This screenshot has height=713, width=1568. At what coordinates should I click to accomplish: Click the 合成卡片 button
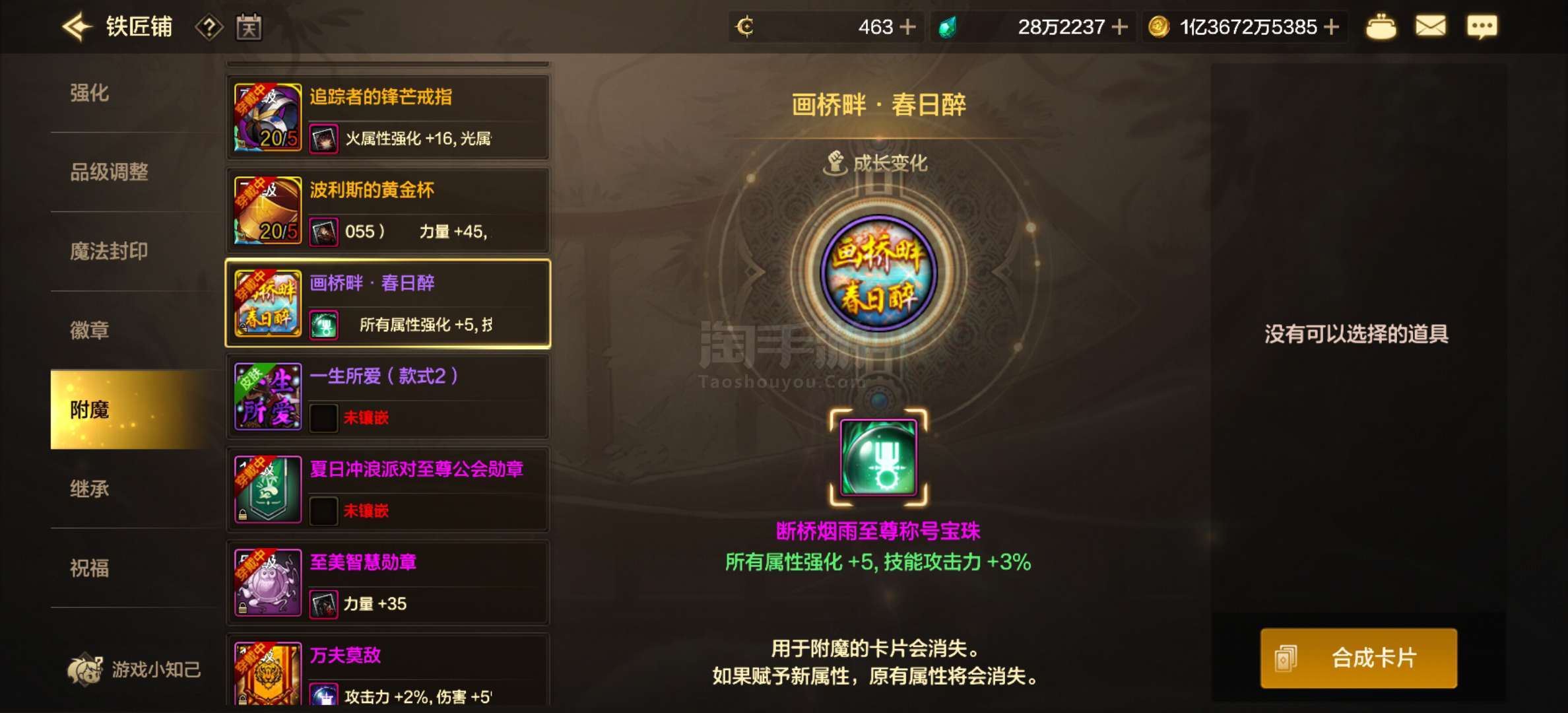point(1359,658)
